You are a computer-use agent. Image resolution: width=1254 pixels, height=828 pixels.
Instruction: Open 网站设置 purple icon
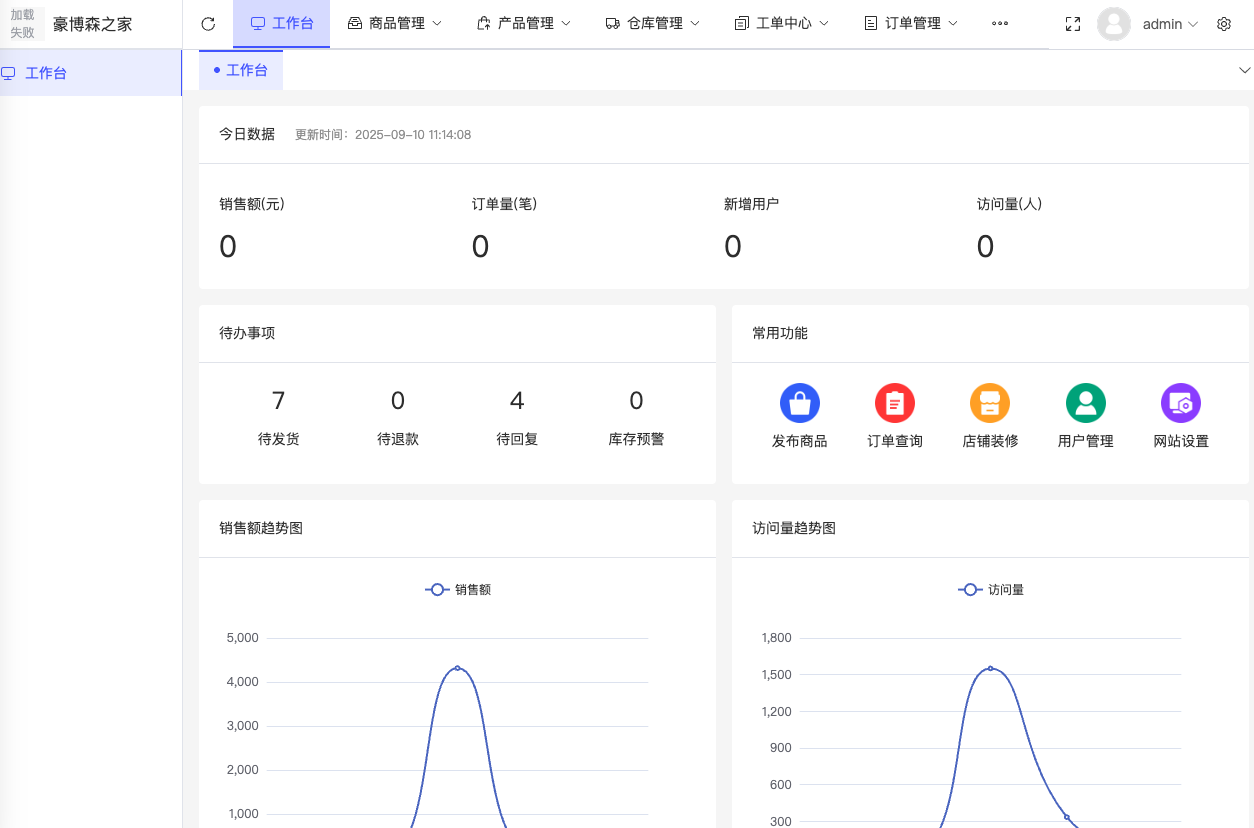[1180, 403]
